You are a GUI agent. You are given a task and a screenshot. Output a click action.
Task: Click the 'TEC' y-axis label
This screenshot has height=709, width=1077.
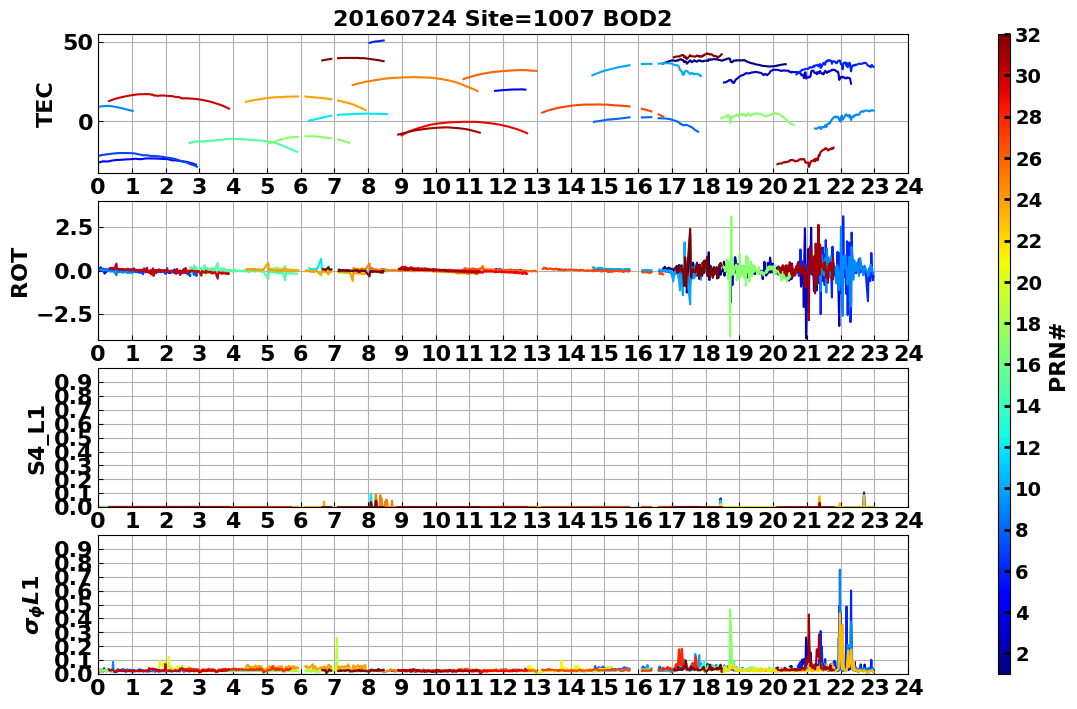45,104
